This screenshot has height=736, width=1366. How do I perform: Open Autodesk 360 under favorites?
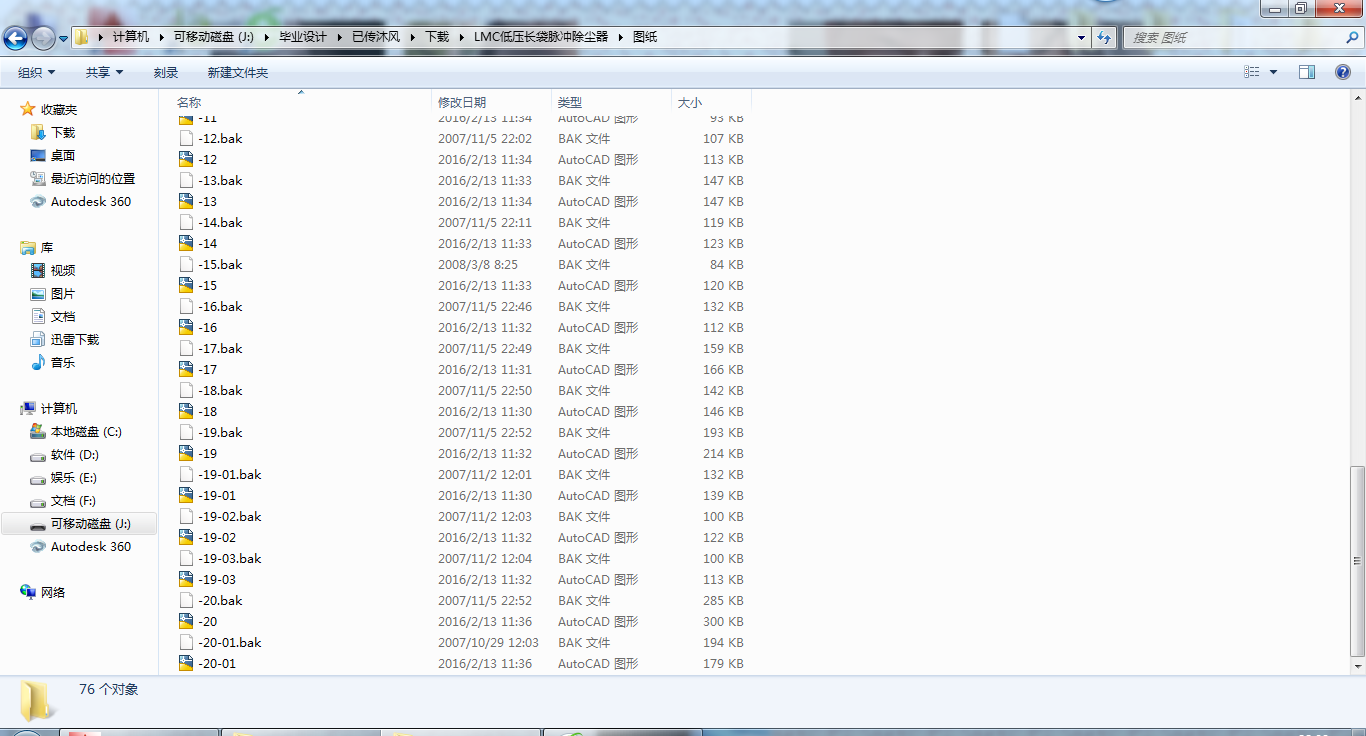pyautogui.click(x=91, y=202)
